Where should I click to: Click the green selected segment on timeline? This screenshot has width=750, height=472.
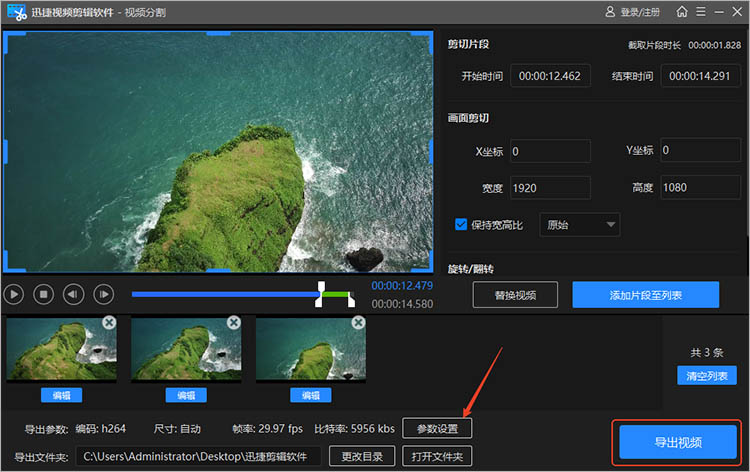(335, 295)
